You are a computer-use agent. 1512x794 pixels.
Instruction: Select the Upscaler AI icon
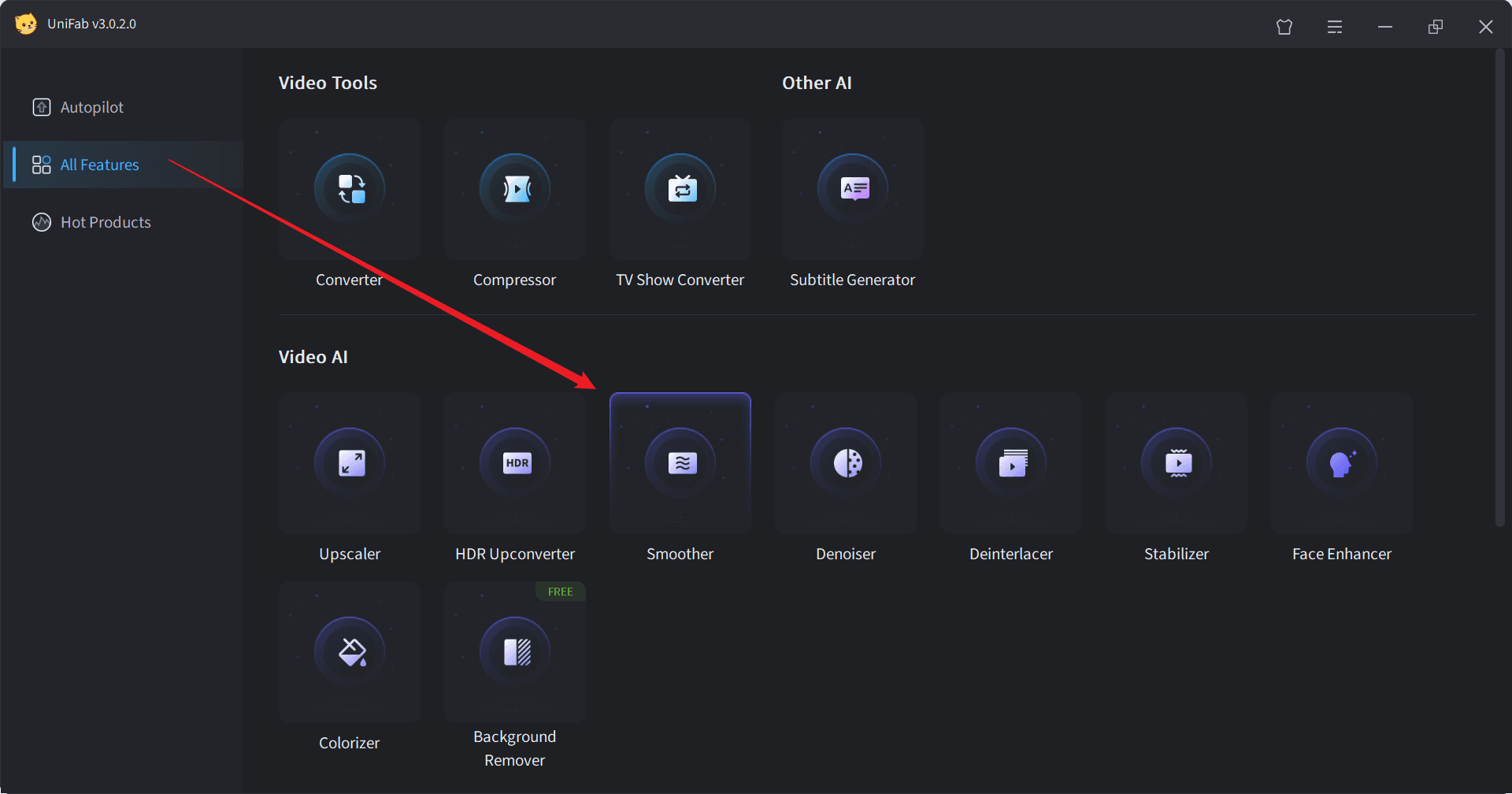pos(350,463)
